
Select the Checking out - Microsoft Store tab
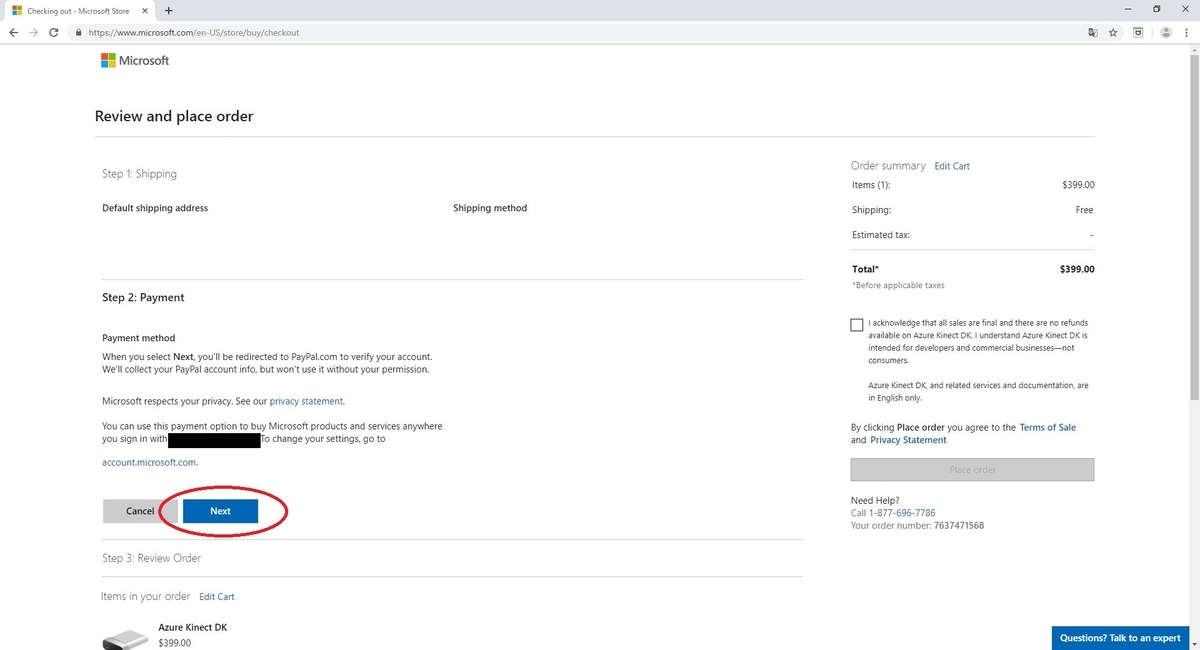[78, 10]
